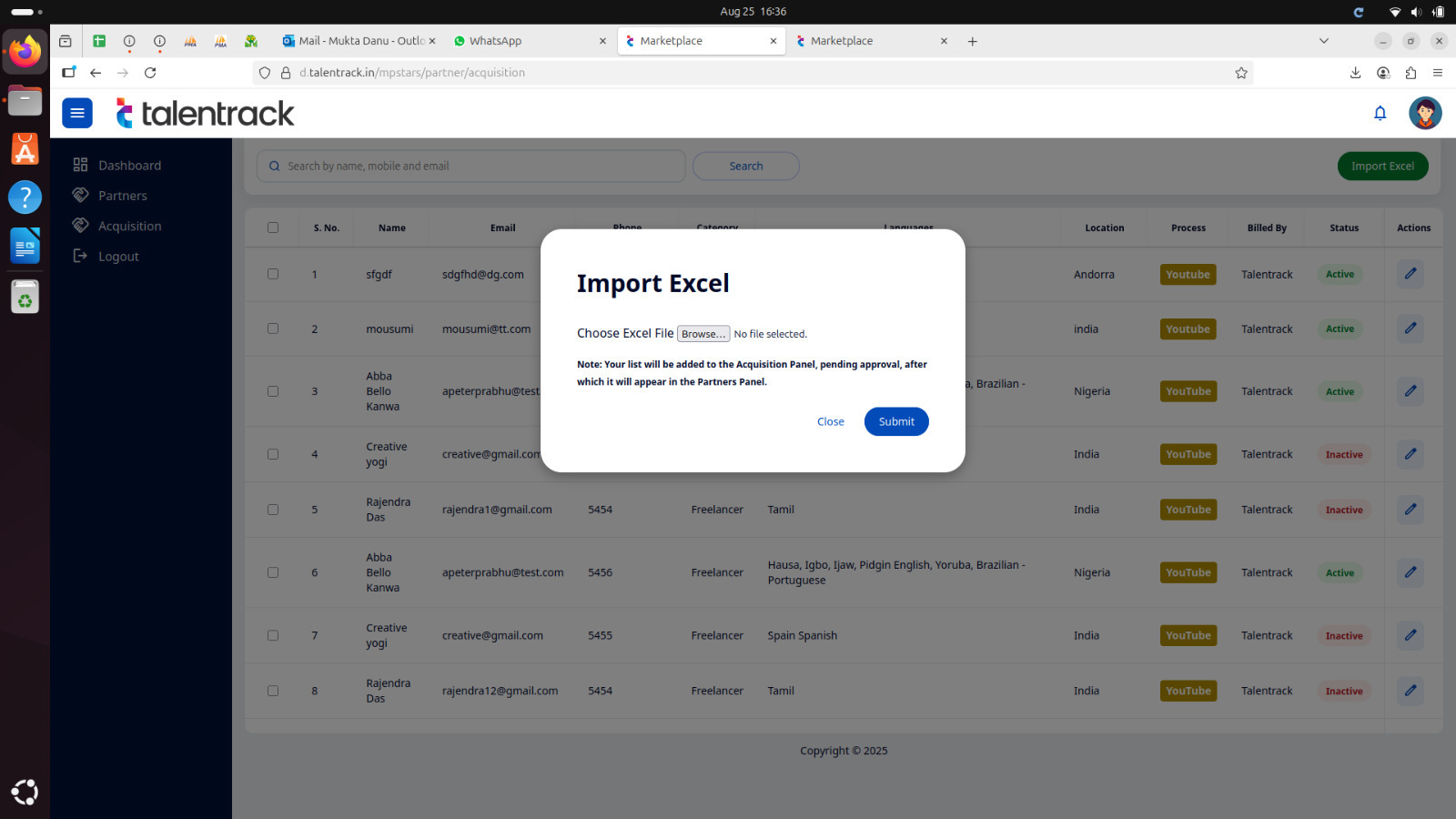Click the hamburger menu button beside talentrack logo

[77, 113]
